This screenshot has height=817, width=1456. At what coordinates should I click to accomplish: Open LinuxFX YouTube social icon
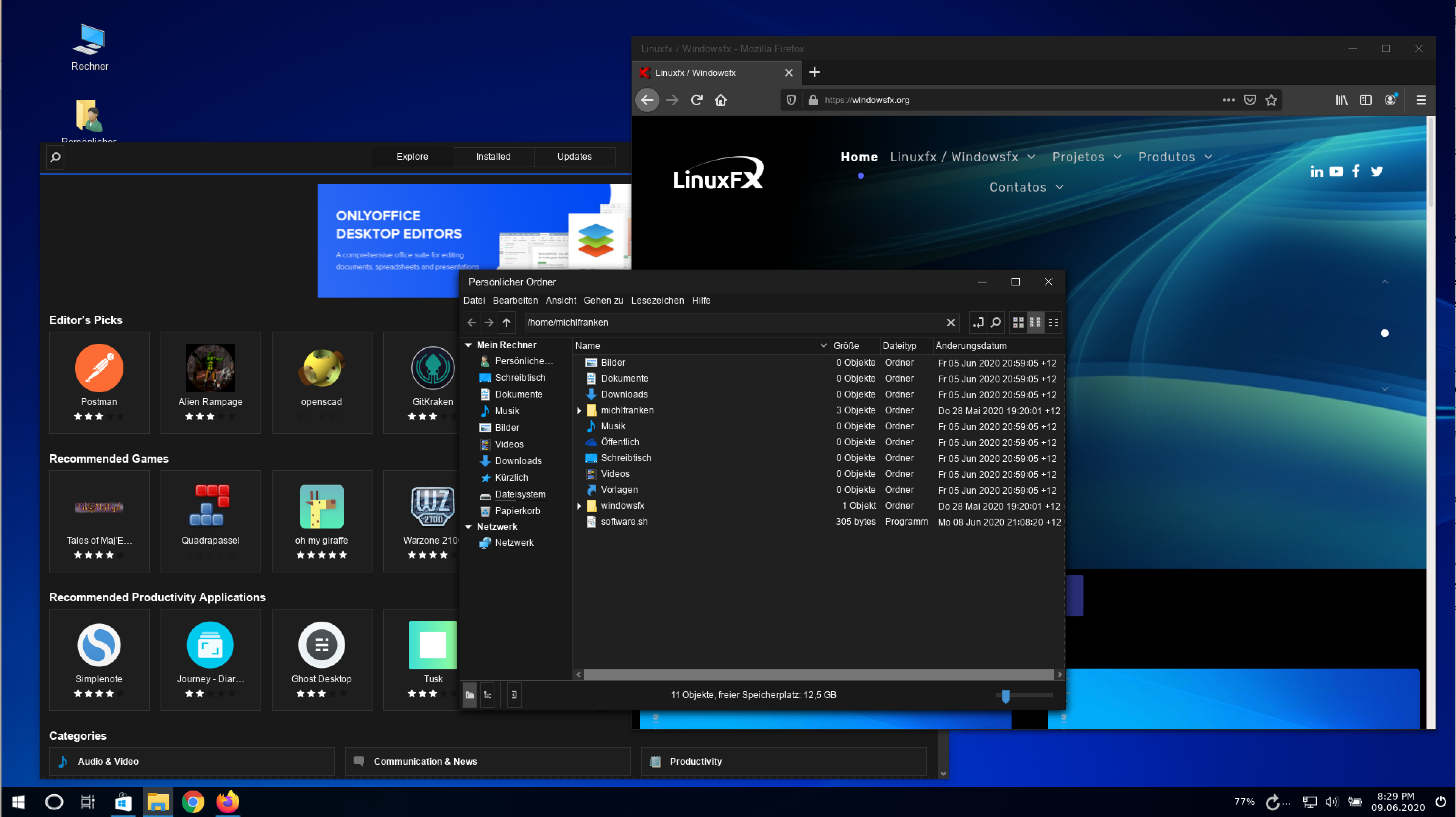(x=1336, y=172)
